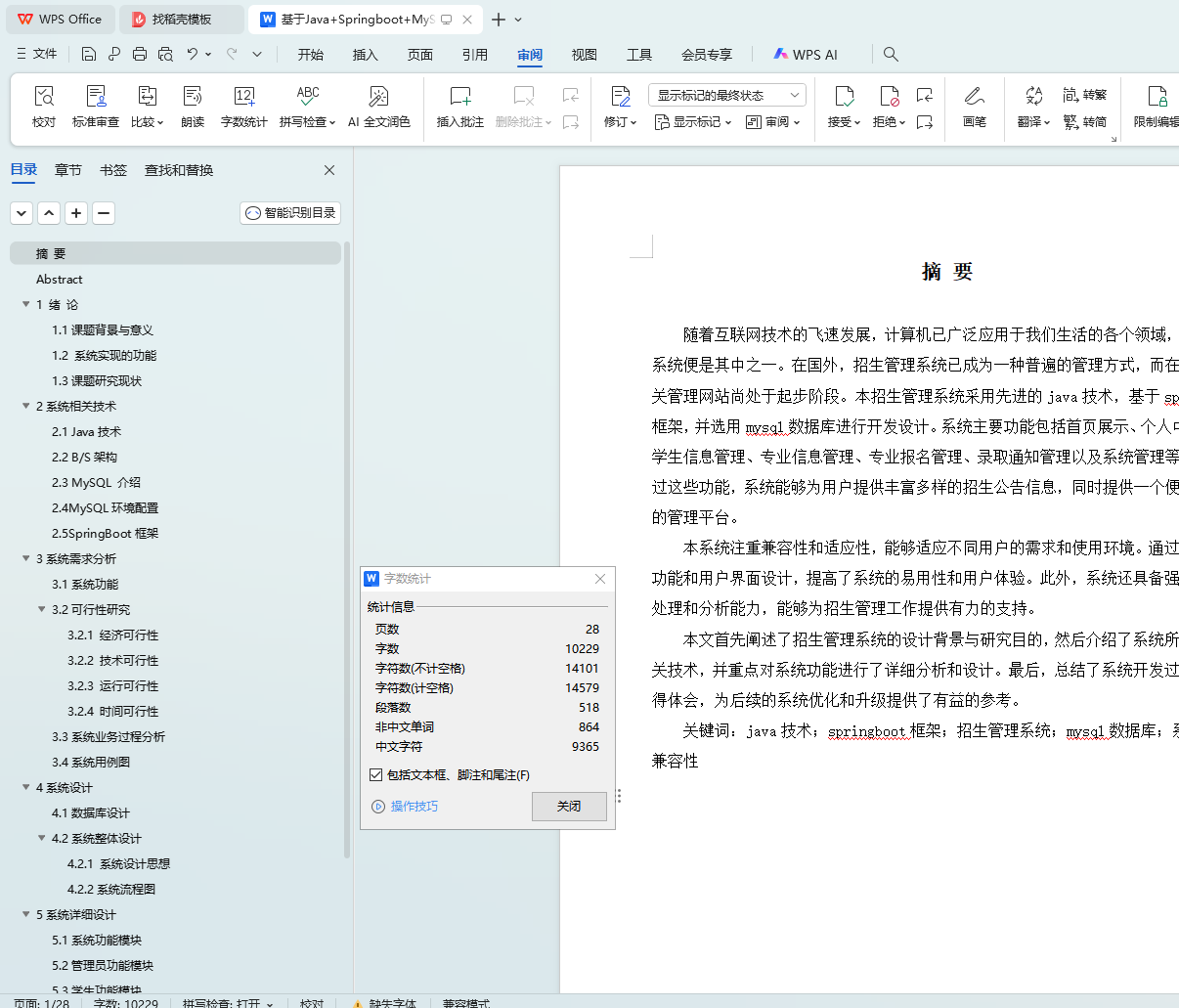Switch to the 书签 navigation tab
This screenshot has width=1179, height=1008.
[x=113, y=170]
